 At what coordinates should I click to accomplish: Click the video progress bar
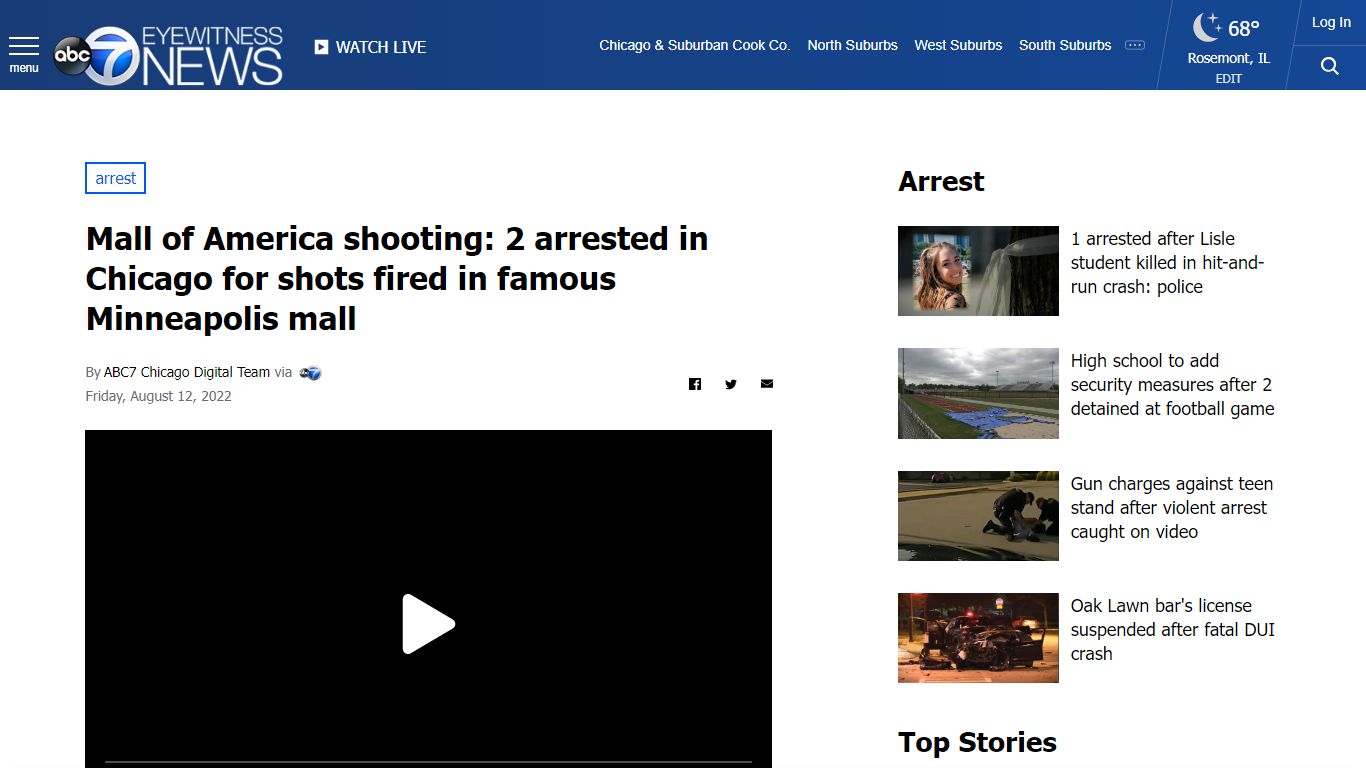tap(428, 762)
